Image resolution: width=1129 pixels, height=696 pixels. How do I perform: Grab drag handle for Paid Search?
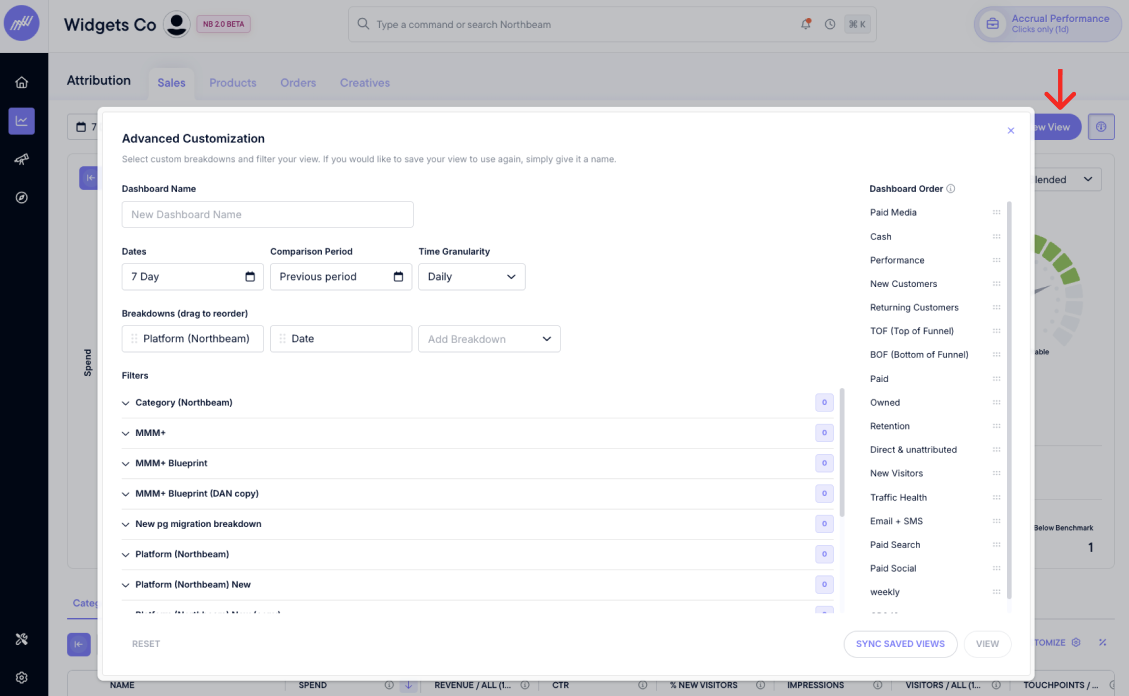click(997, 545)
